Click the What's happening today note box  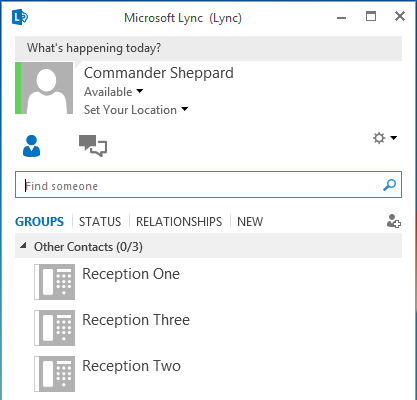208,48
